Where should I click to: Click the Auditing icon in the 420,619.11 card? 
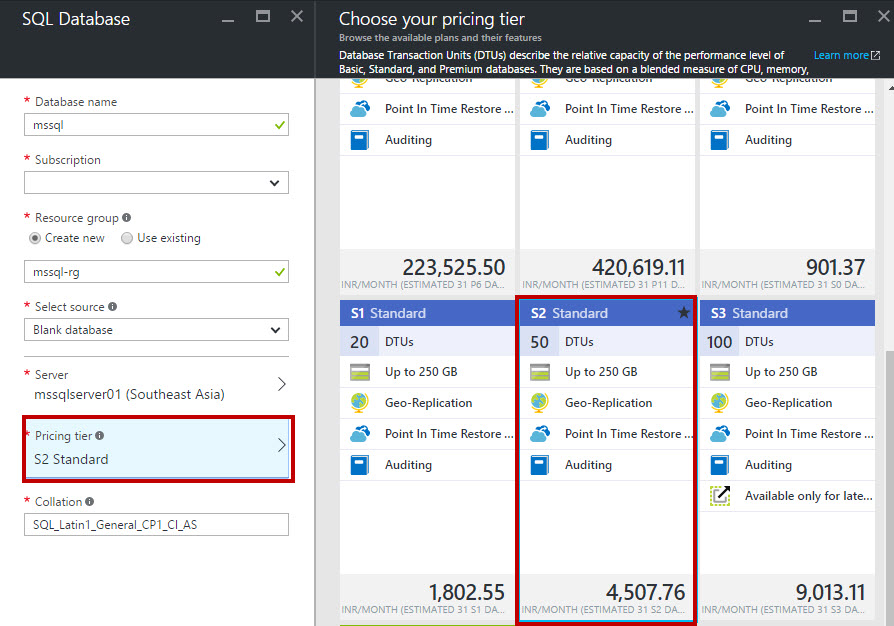(x=540, y=140)
